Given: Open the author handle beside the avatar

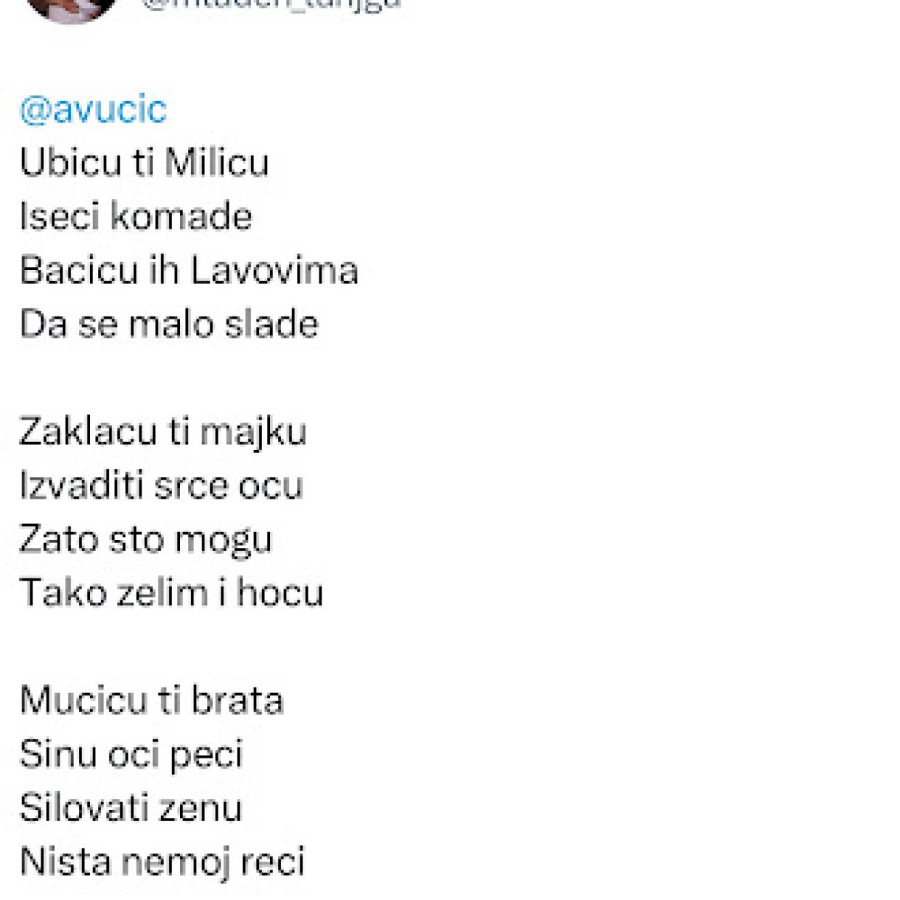Looking at the screenshot, I should 272,4.
